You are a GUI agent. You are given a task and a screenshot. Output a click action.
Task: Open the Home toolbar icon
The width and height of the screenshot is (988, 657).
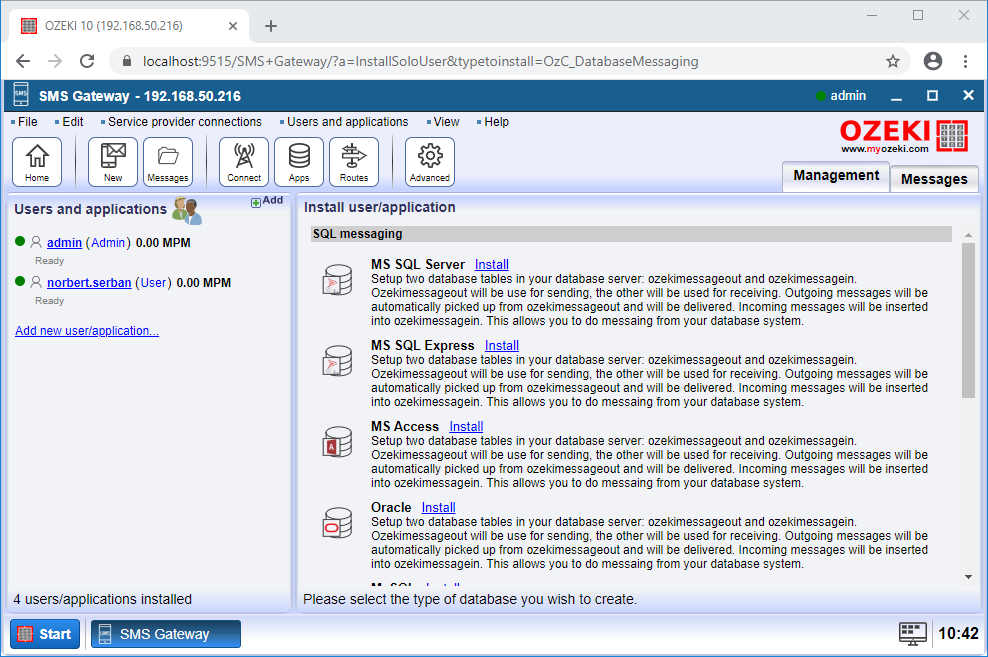37,162
